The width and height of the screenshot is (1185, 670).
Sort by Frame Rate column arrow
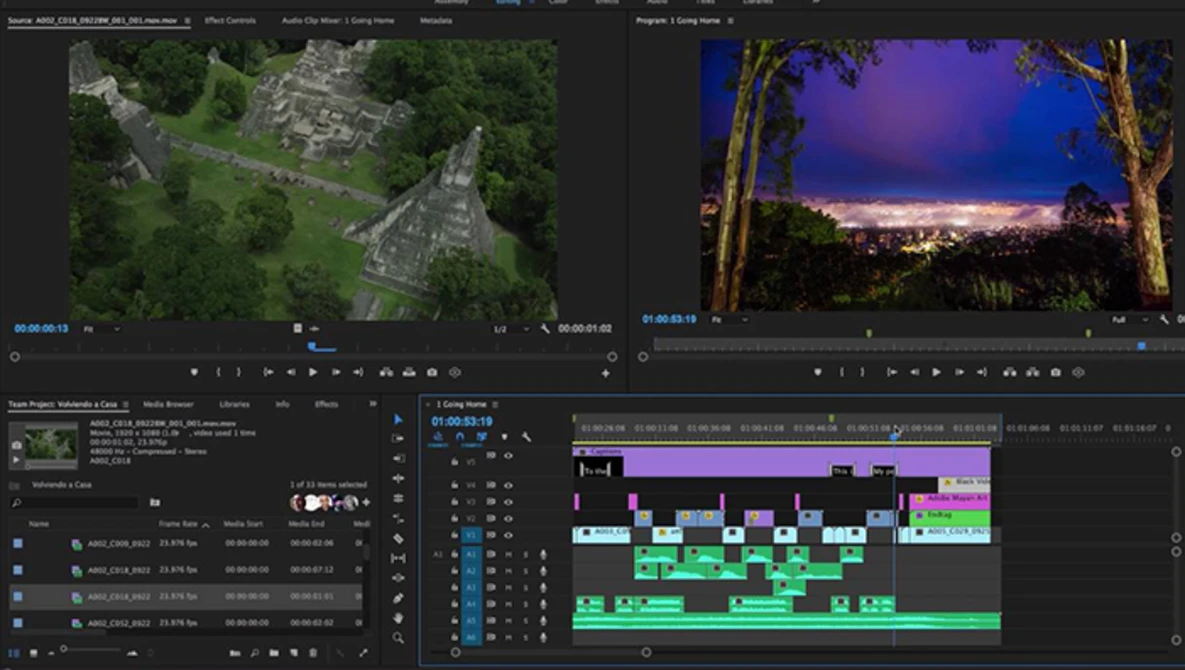[x=206, y=525]
